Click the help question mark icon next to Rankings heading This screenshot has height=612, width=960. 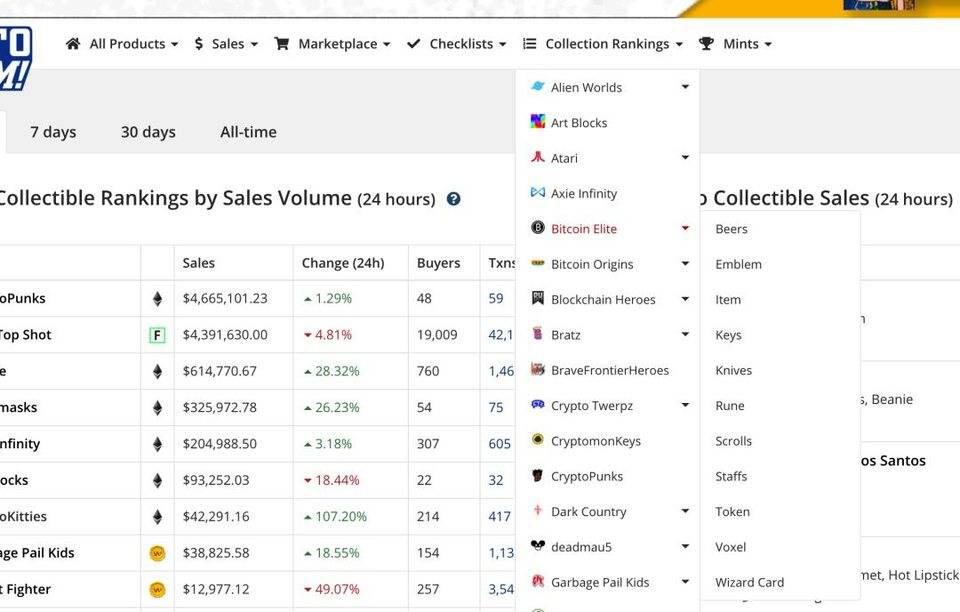454,199
